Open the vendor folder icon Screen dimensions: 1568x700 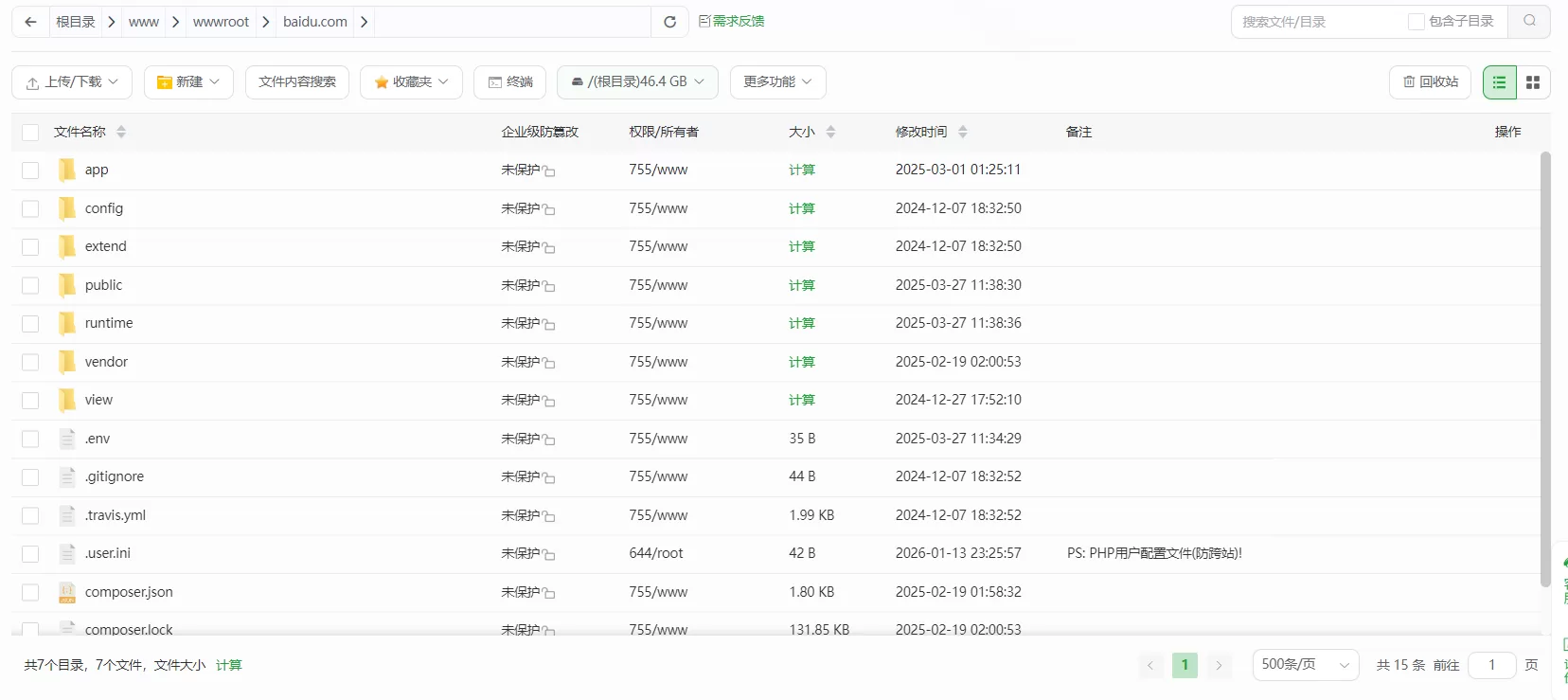click(x=66, y=362)
